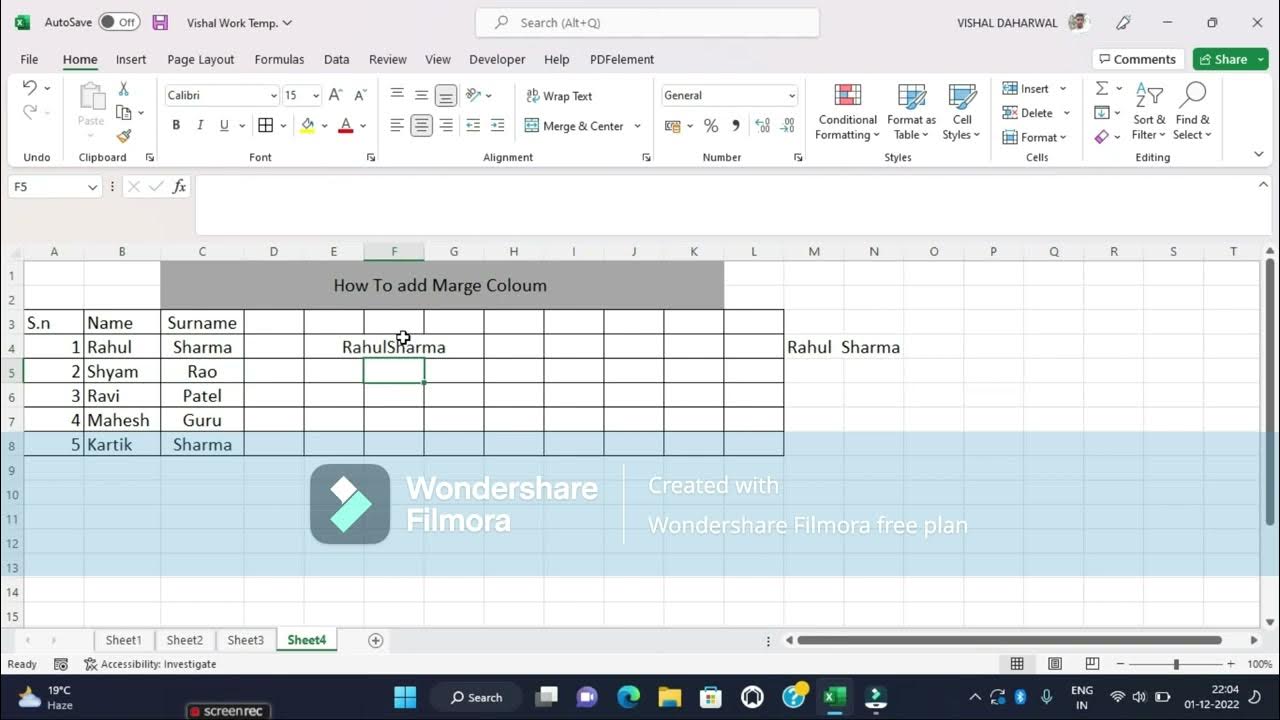This screenshot has width=1280, height=720.
Task: Click the Orientation text angle icon
Action: (x=473, y=95)
